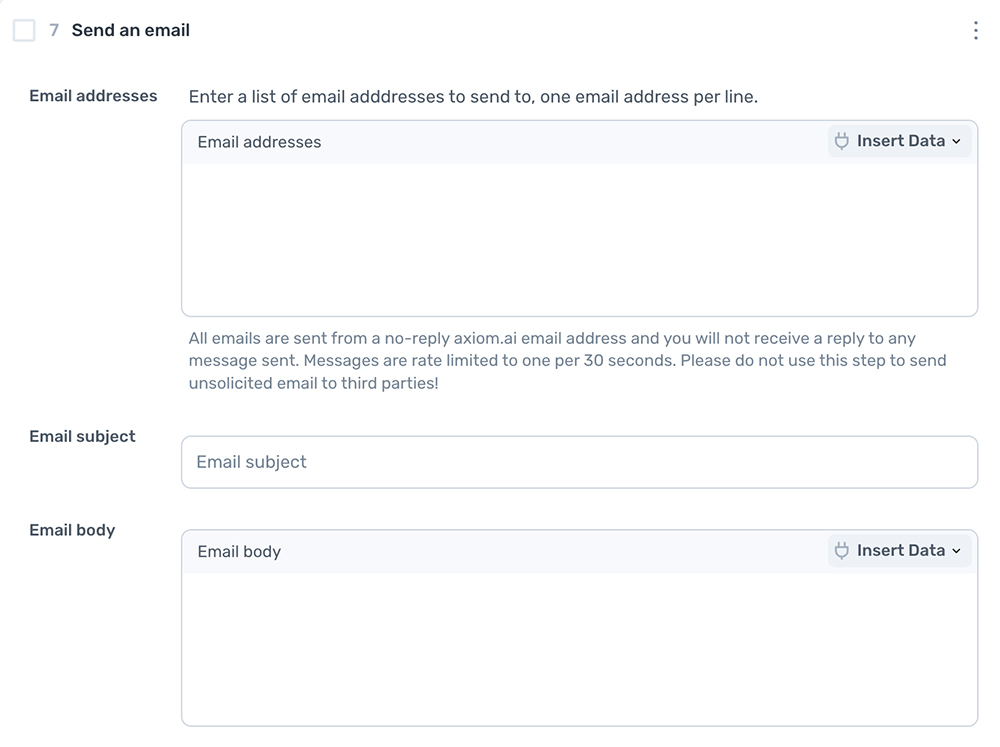1000x747 pixels.
Task: Click the 'Email addresses' header inside the box
Action: tap(259, 142)
